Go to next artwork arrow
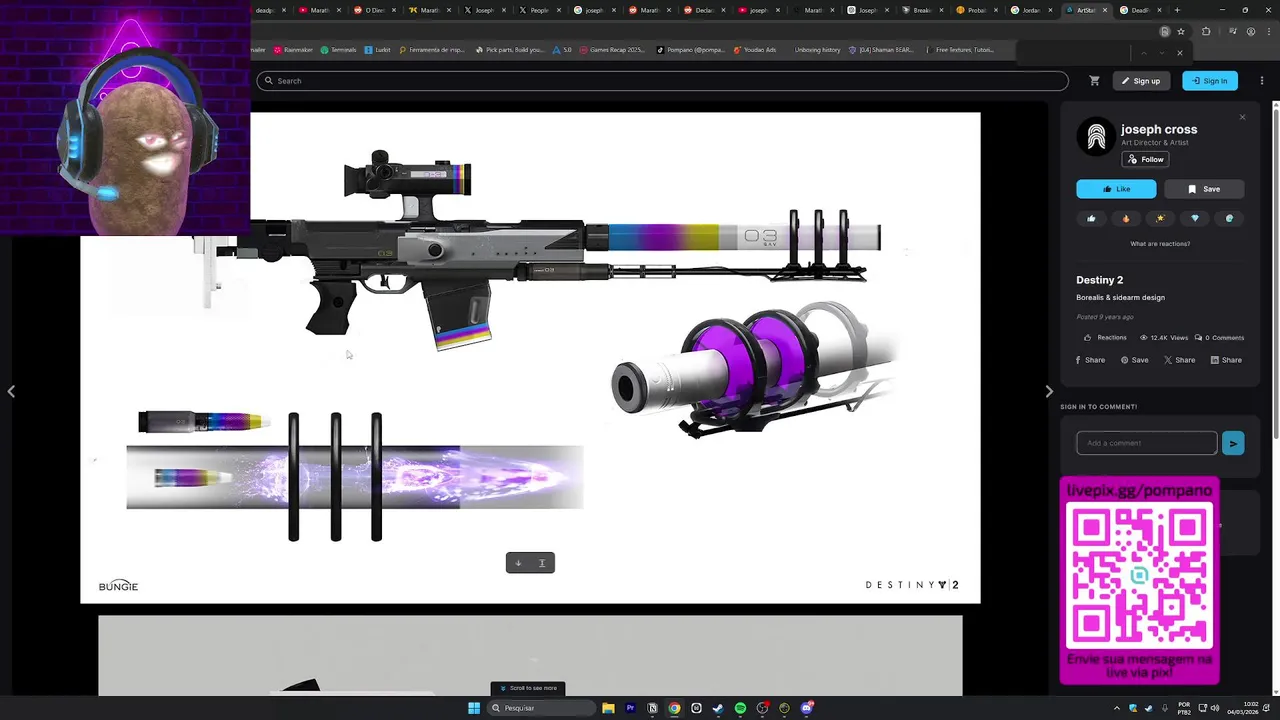This screenshot has width=1280, height=720. pyautogui.click(x=1049, y=391)
